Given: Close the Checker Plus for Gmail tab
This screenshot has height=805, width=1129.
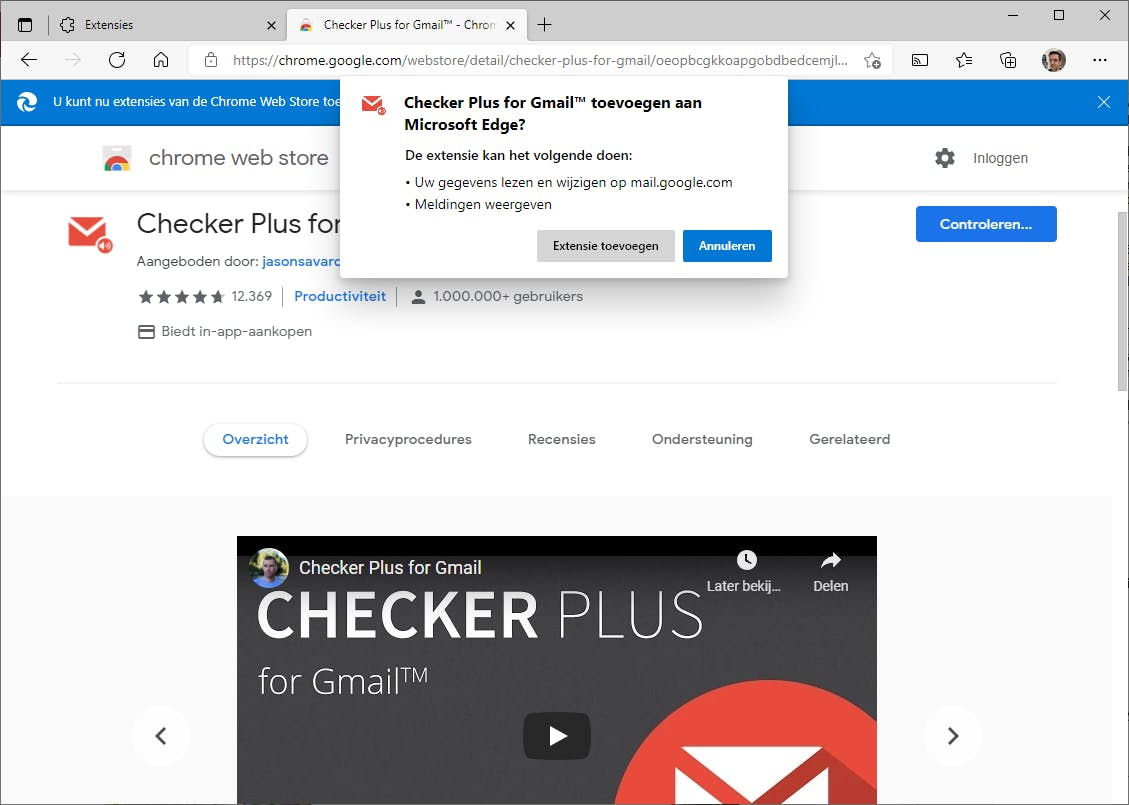Looking at the screenshot, I should 510,25.
